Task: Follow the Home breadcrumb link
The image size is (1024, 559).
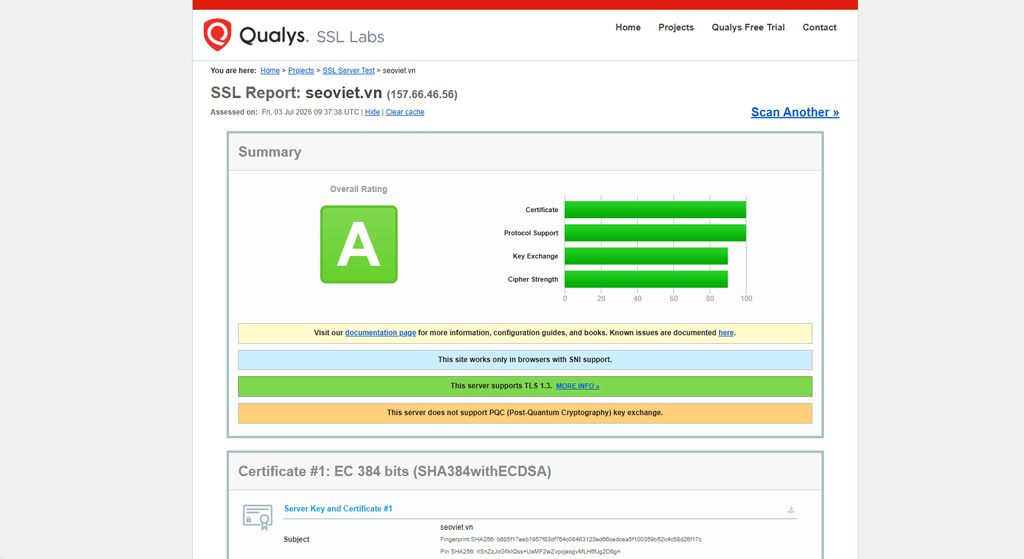Action: [x=270, y=71]
